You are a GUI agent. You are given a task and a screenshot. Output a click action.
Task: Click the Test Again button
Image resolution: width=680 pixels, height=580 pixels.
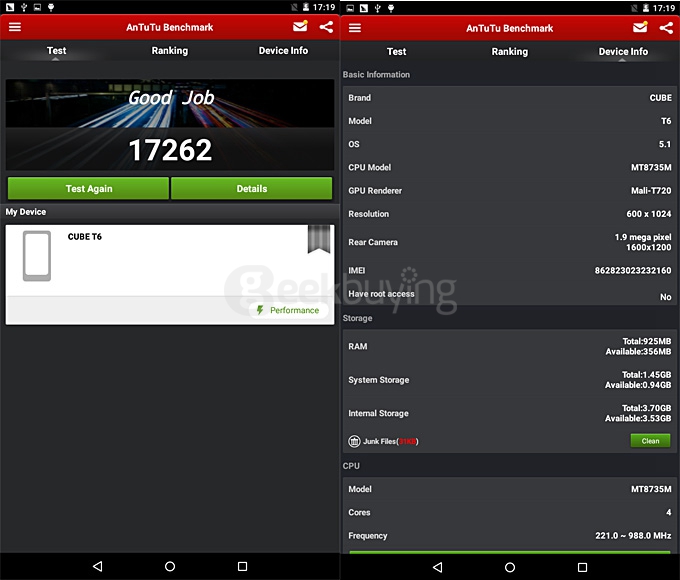tap(88, 188)
